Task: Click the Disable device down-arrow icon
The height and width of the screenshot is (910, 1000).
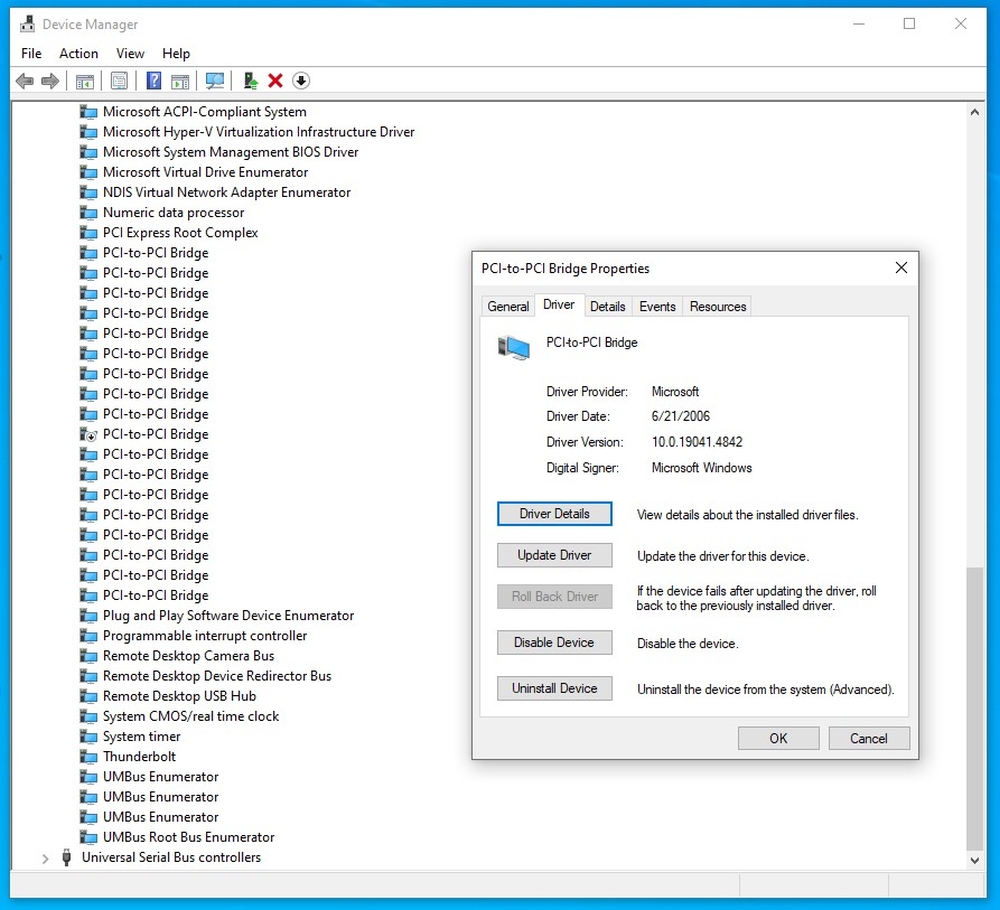Action: (301, 81)
